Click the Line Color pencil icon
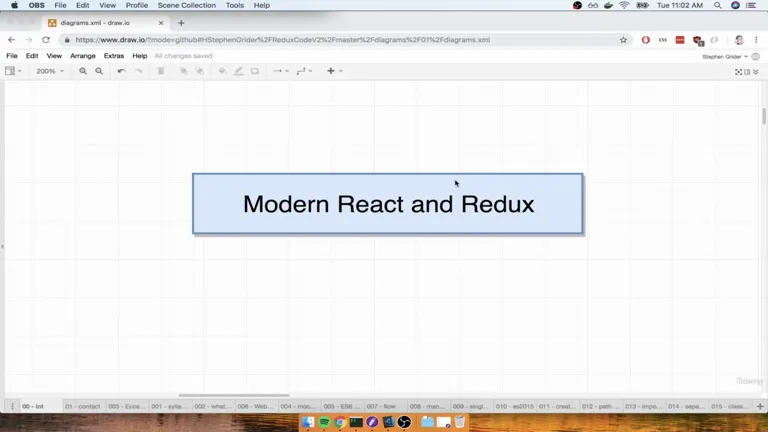This screenshot has width=768, height=432. [239, 71]
